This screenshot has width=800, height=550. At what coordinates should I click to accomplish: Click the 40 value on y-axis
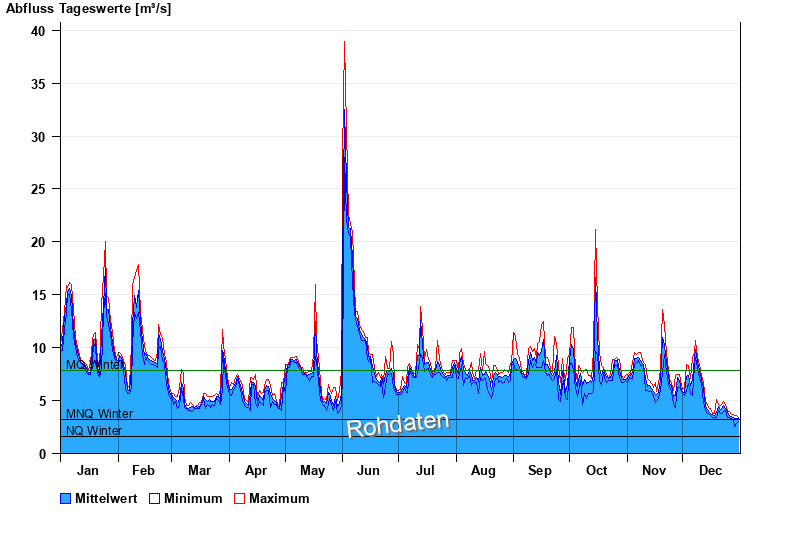coord(38,31)
